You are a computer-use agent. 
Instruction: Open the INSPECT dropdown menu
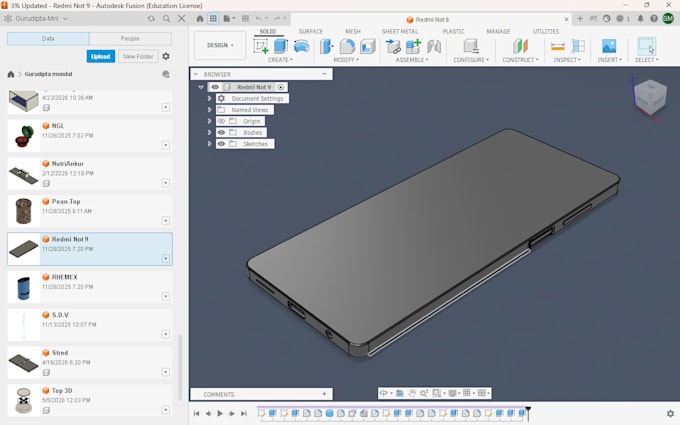[x=567, y=60]
